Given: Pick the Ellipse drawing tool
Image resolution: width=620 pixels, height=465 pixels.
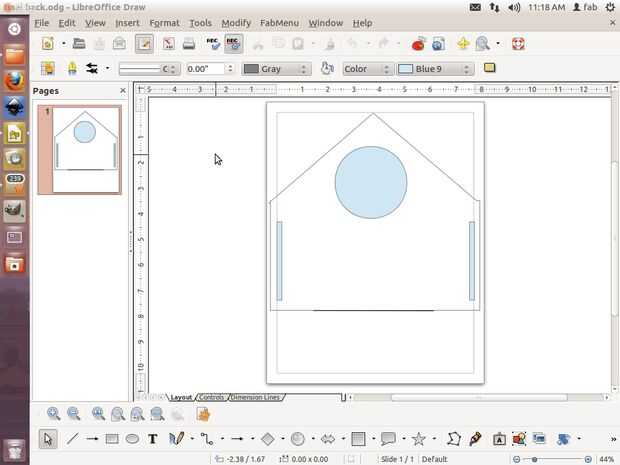Looking at the screenshot, I should tap(132, 439).
